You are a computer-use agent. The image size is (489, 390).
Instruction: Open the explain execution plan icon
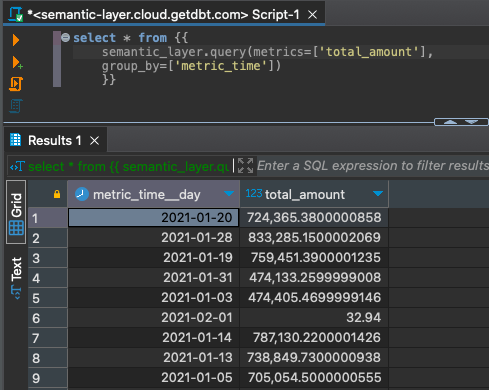pyautogui.click(x=16, y=106)
